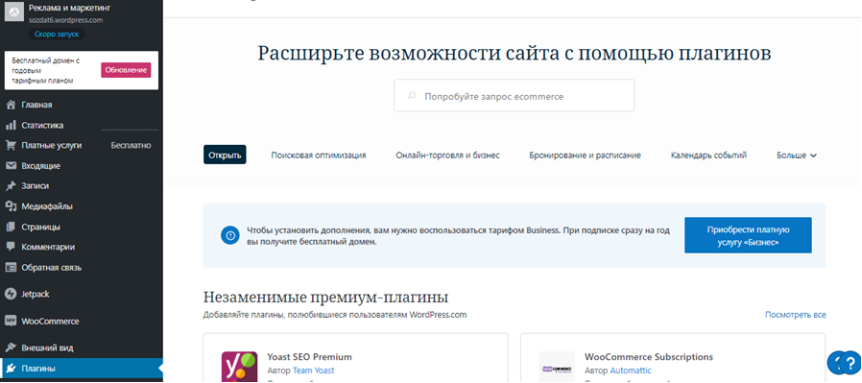Click Приобрести платную услугу «Бизнес» button

748,235
